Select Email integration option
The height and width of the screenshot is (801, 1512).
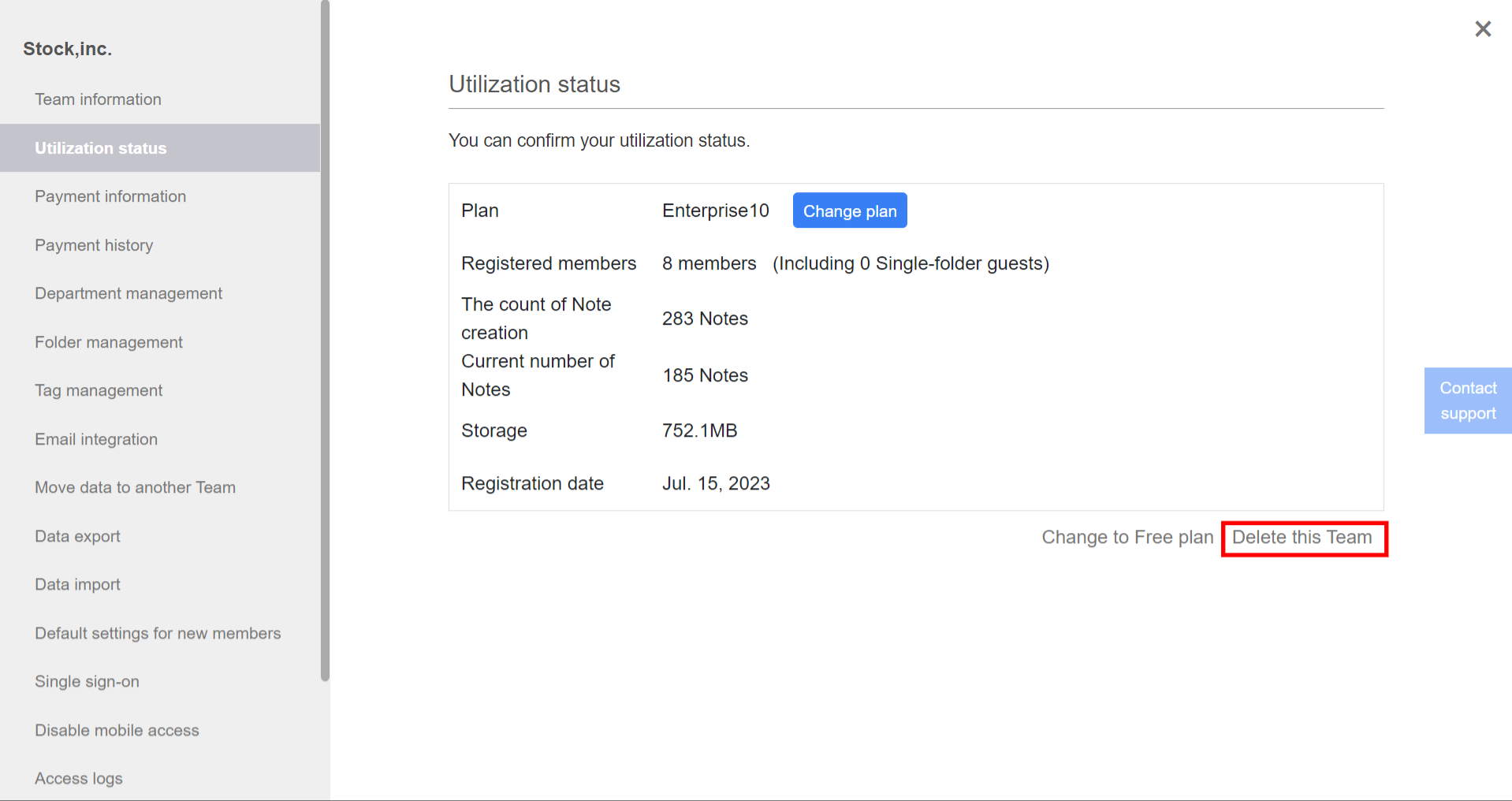coord(96,439)
